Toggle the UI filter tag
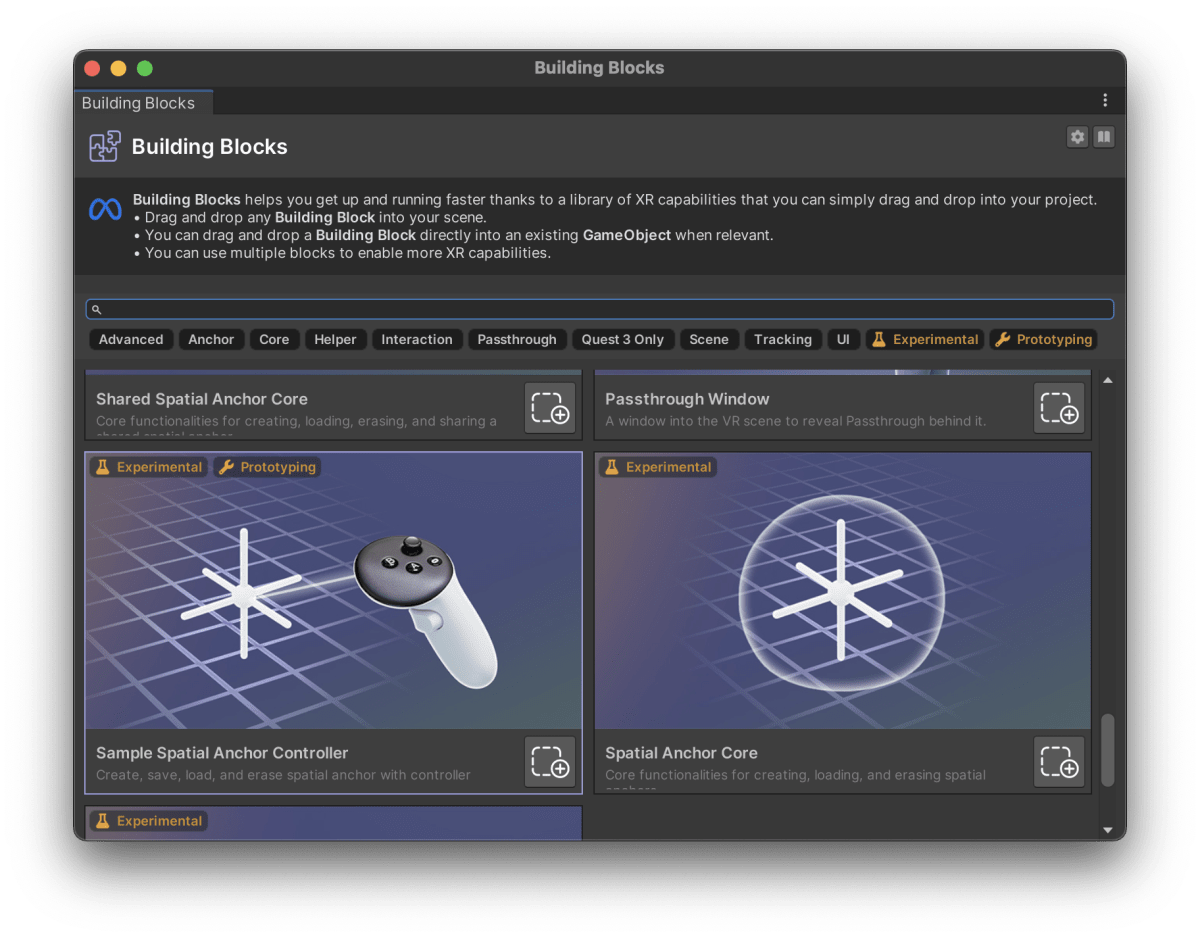Image resolution: width=1200 pixels, height=938 pixels. [843, 340]
